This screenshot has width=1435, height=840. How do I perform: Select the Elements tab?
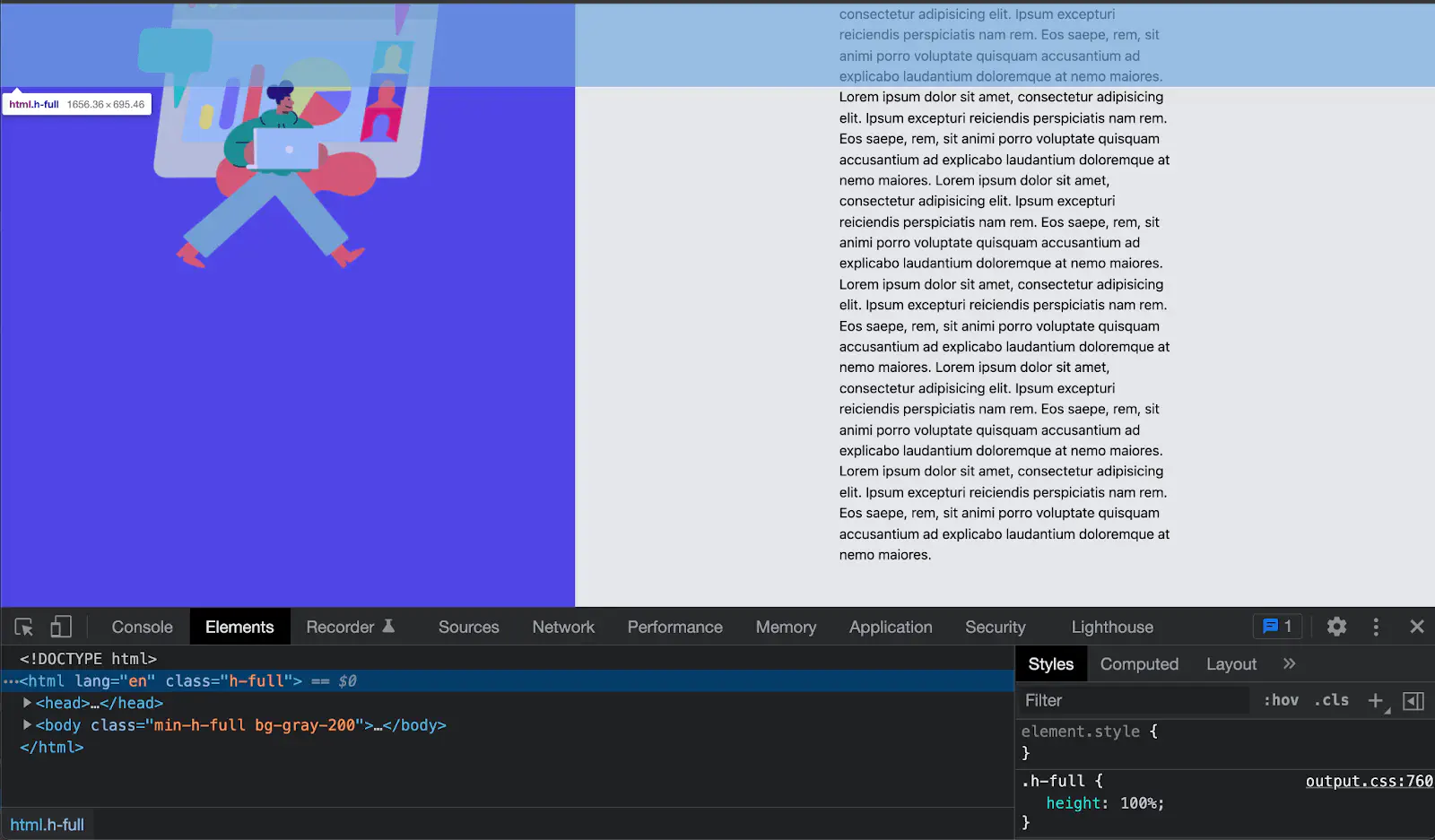click(239, 627)
